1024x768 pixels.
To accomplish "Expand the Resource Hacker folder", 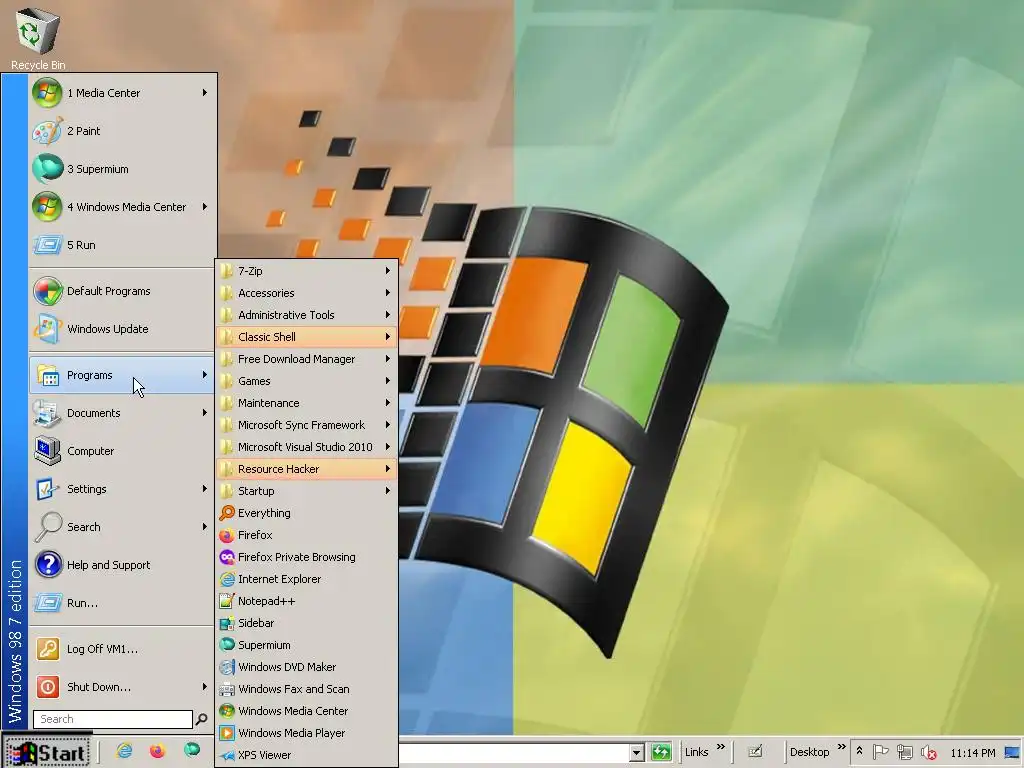I will click(306, 469).
